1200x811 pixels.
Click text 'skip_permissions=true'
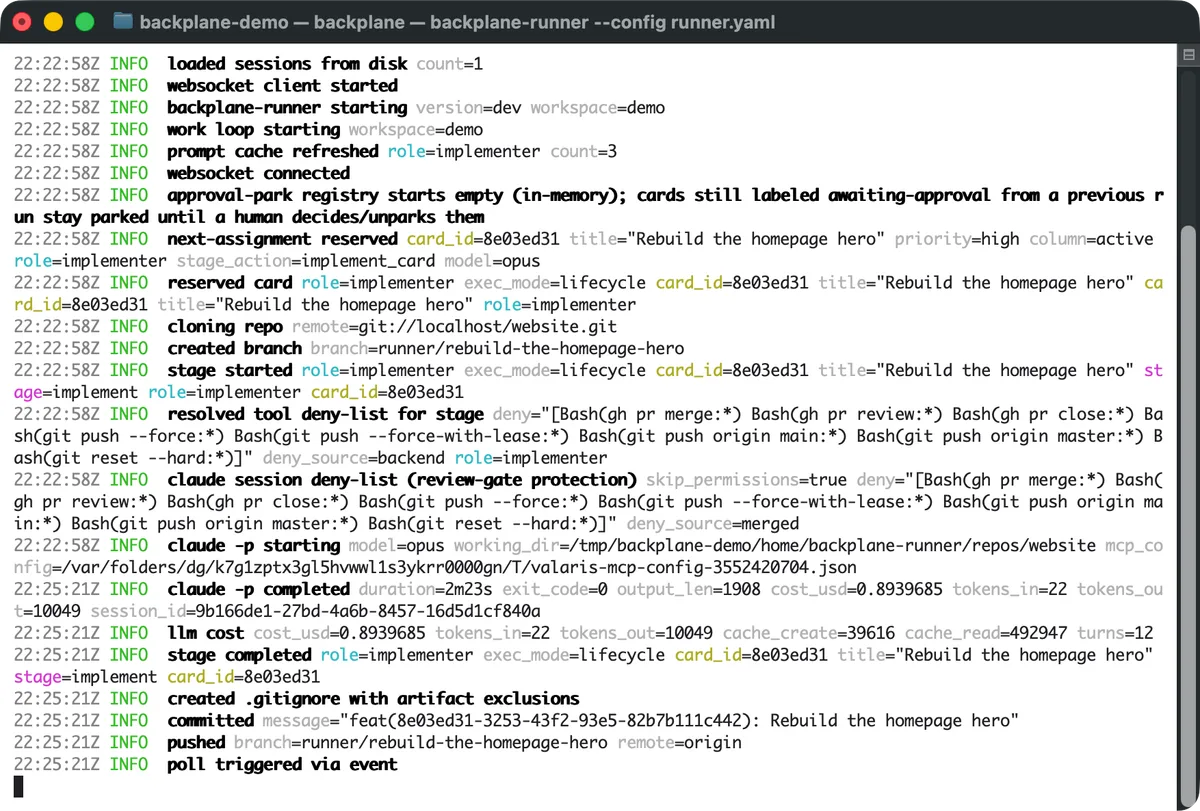pyautogui.click(x=747, y=482)
